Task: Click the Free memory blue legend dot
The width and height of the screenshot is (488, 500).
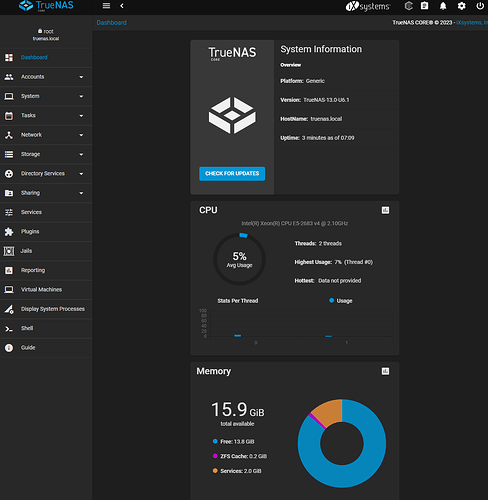Action: (215, 442)
